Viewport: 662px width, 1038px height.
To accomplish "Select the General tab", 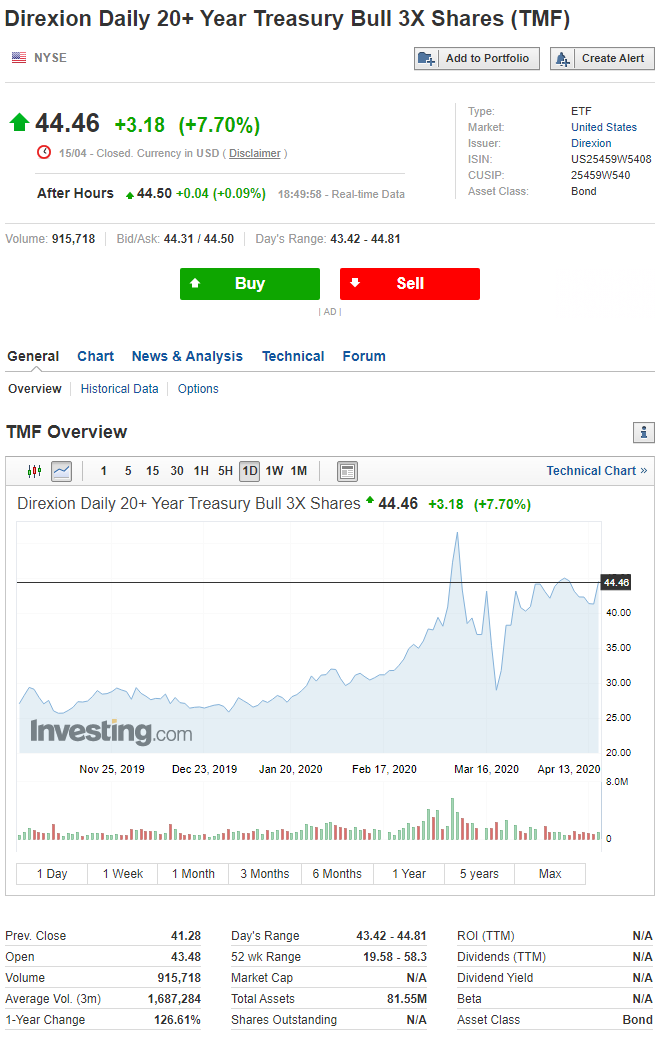I will pyautogui.click(x=33, y=356).
